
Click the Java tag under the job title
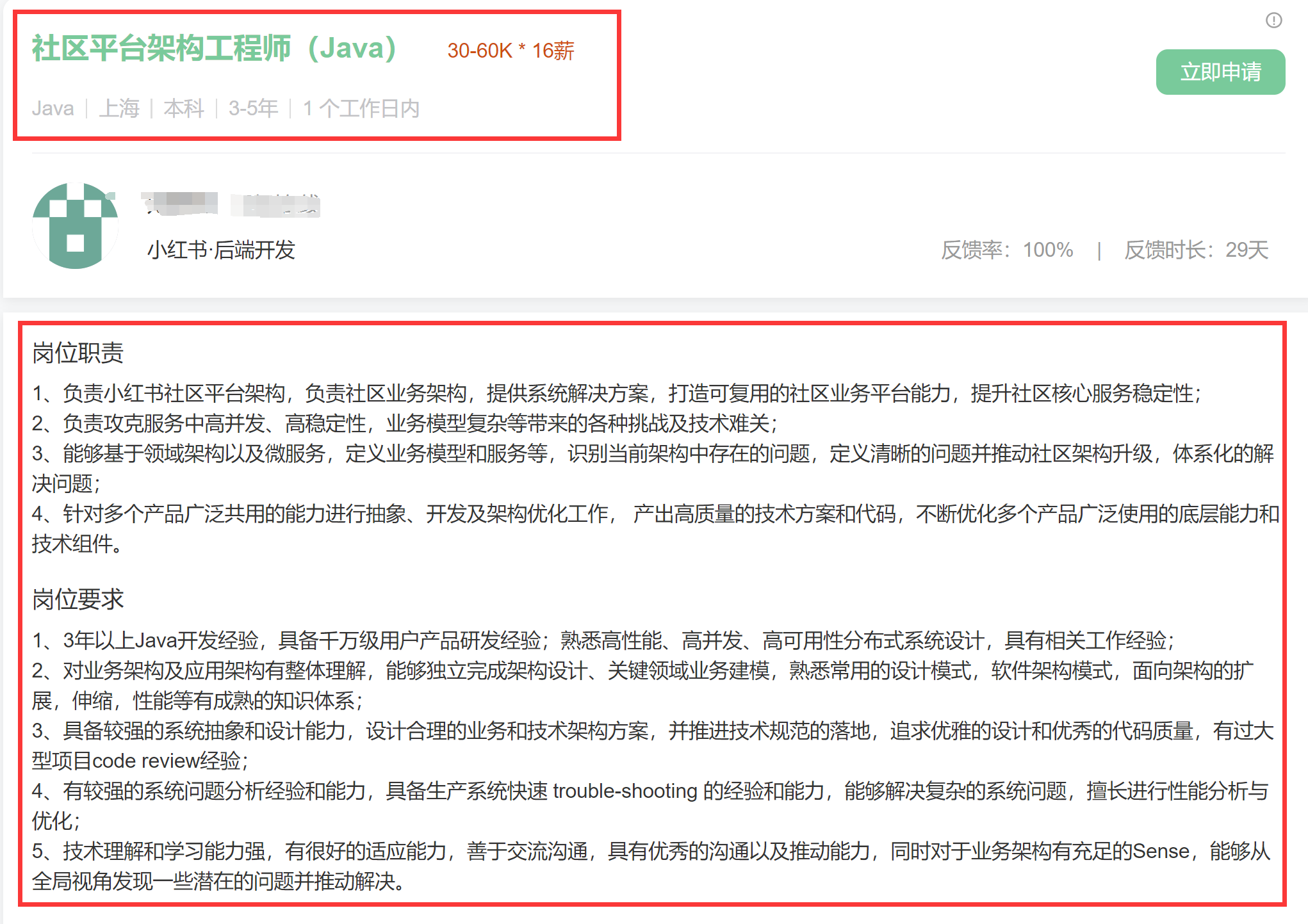click(53, 108)
